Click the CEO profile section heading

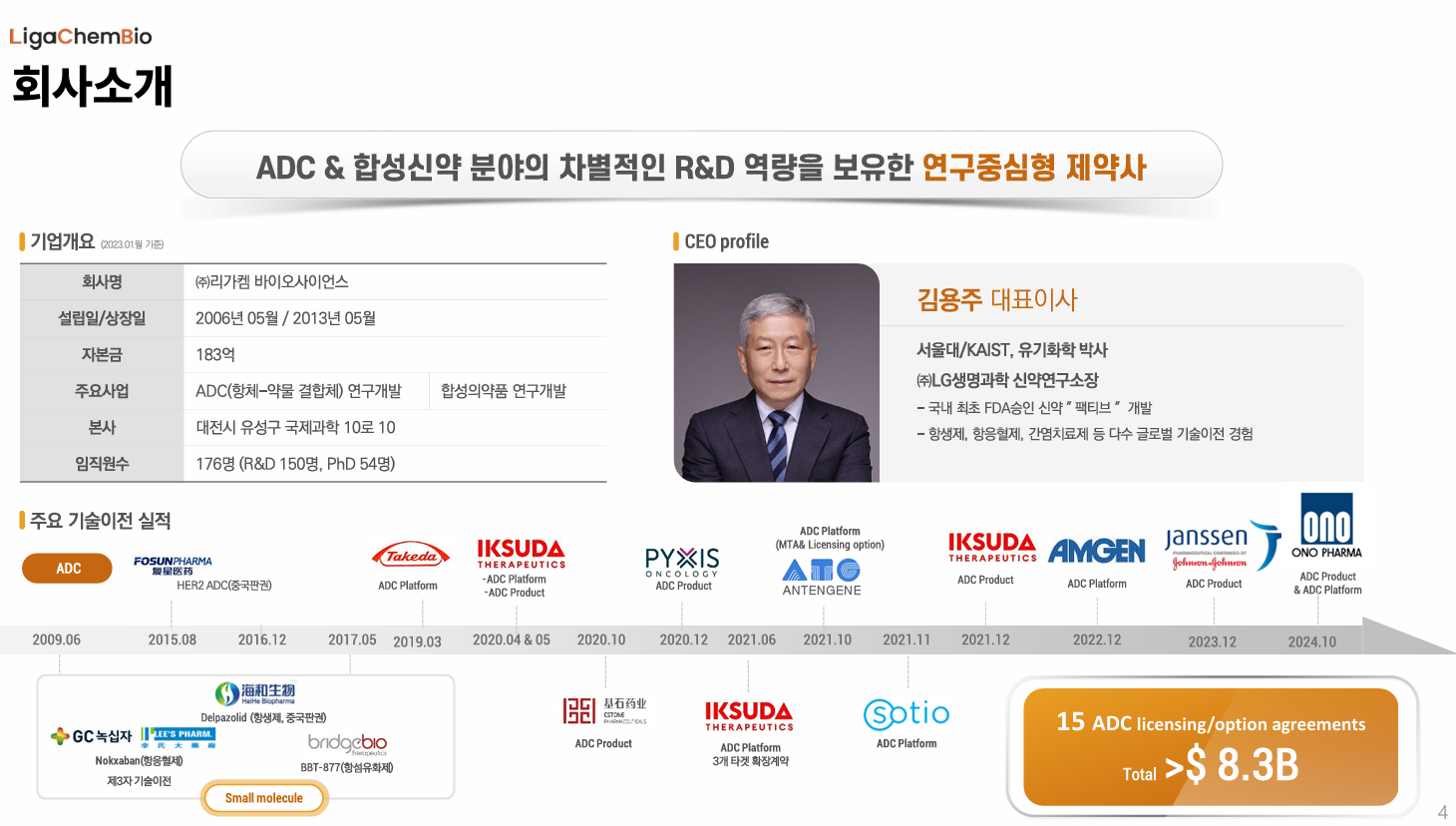pos(726,241)
